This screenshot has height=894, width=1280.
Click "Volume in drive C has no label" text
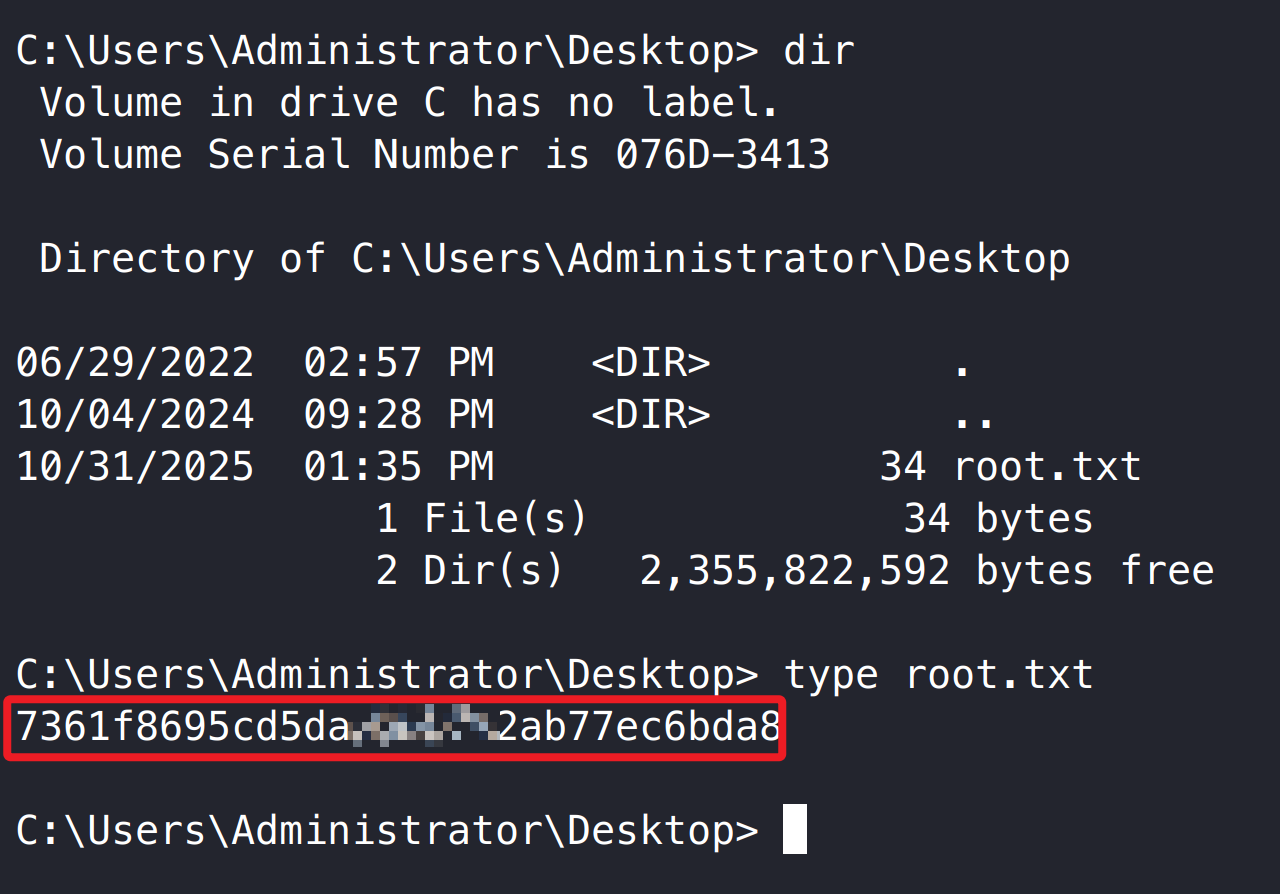tap(408, 102)
